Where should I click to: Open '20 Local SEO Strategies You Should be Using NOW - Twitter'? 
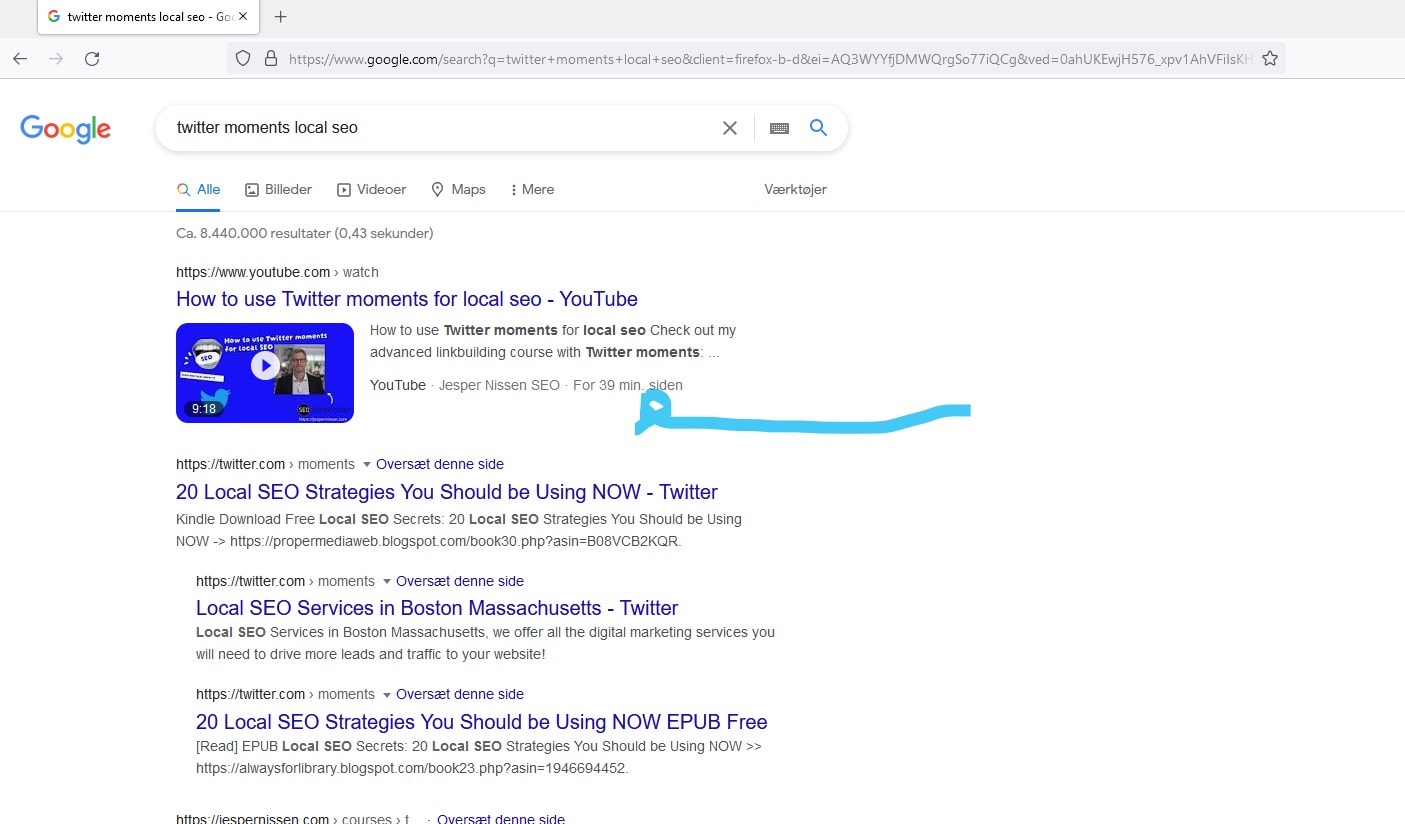(447, 492)
